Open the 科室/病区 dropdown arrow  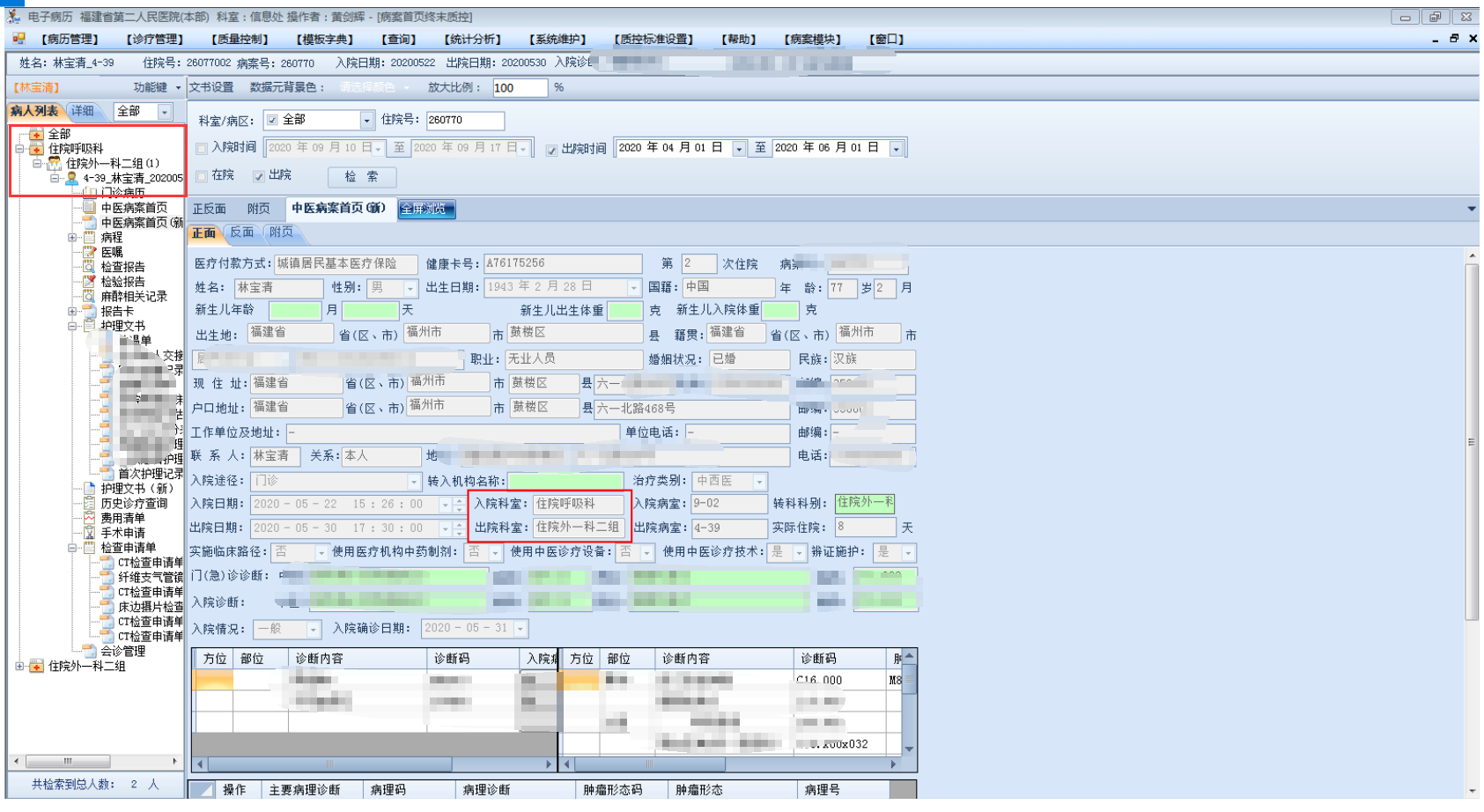click(x=366, y=120)
